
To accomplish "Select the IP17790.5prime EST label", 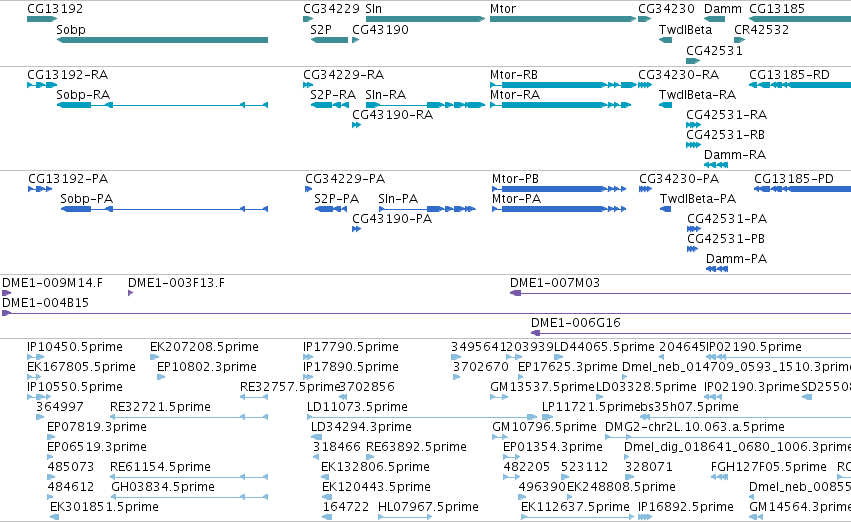I will (351, 347).
